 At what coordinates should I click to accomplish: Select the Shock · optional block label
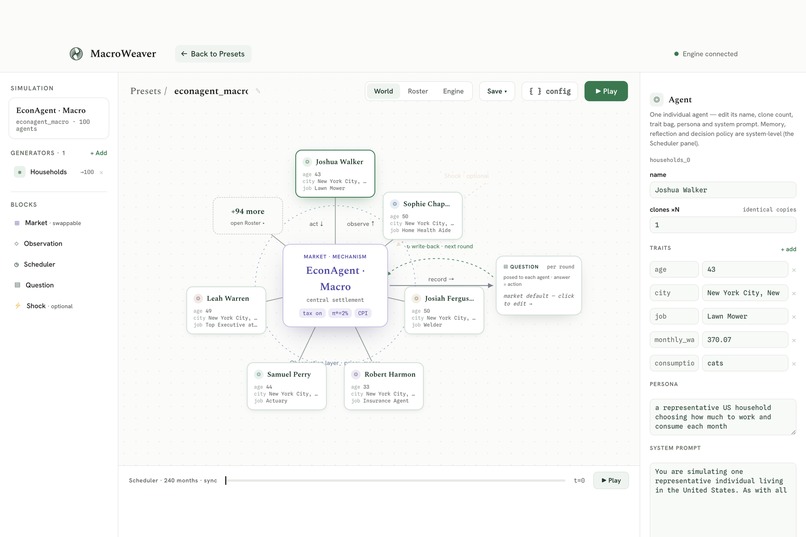(x=49, y=306)
